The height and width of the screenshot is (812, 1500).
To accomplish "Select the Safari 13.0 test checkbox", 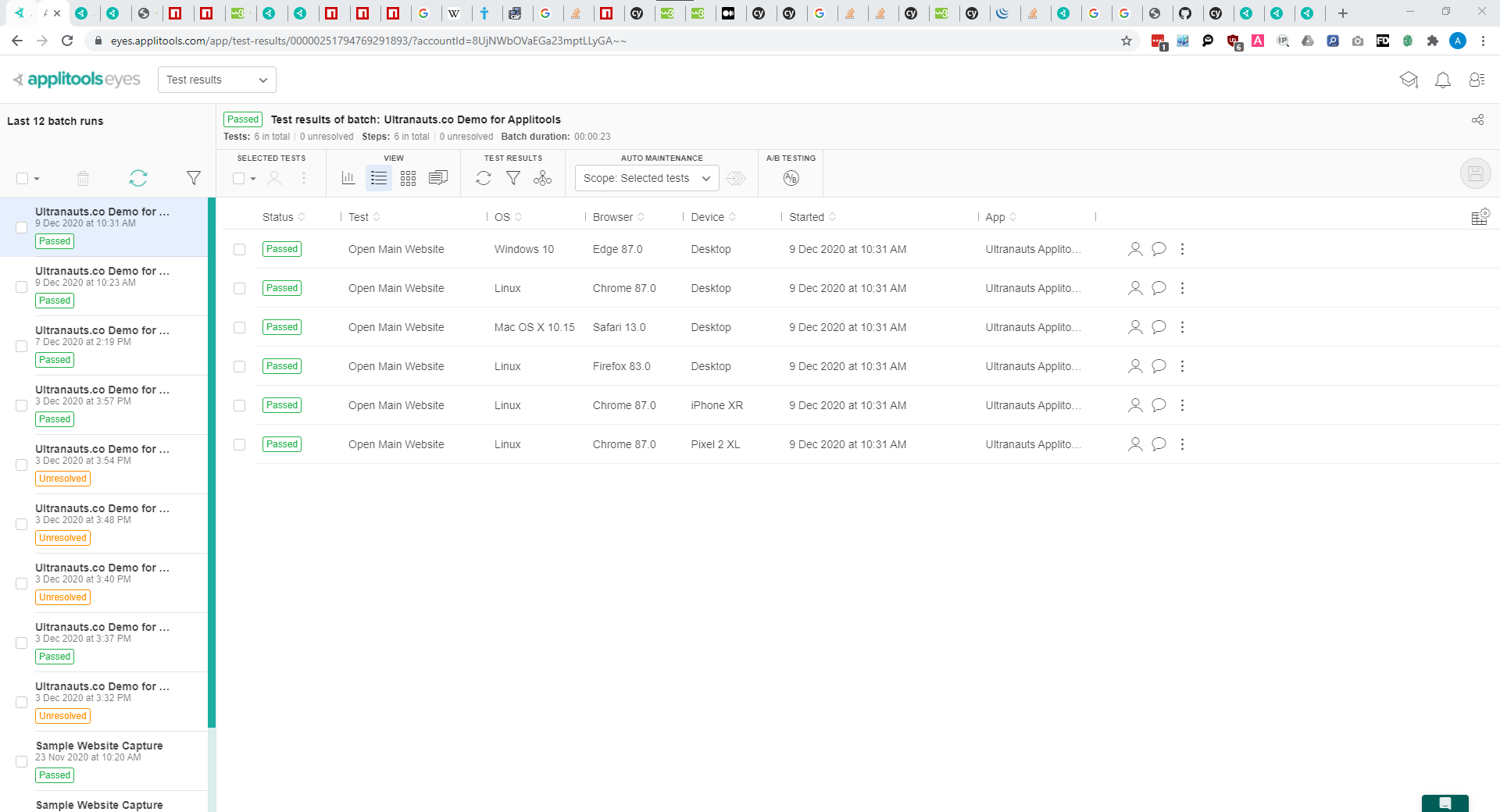I will pyautogui.click(x=239, y=328).
